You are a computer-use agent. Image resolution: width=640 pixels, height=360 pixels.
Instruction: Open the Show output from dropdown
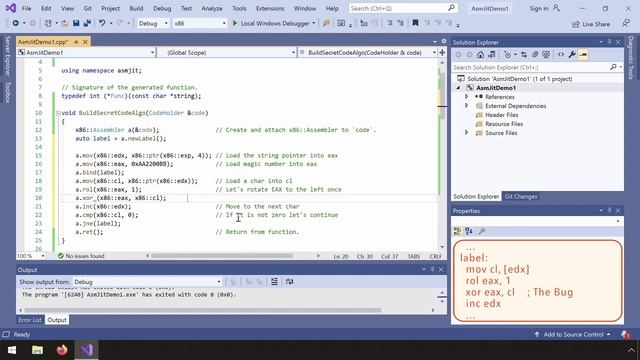pos(147,282)
